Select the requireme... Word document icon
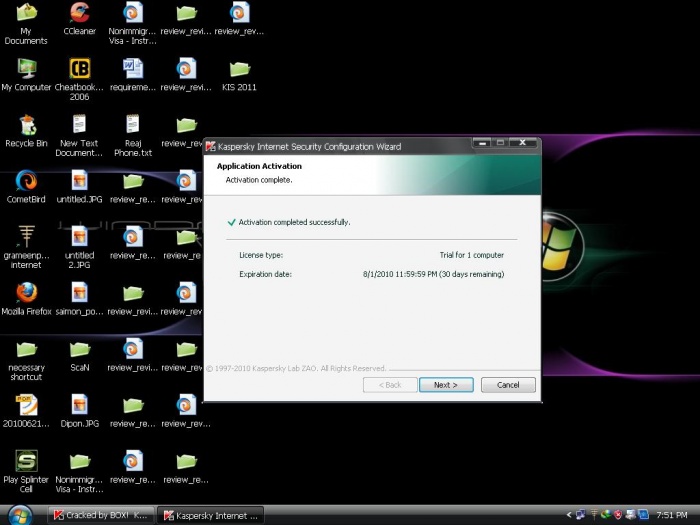 (x=133, y=75)
